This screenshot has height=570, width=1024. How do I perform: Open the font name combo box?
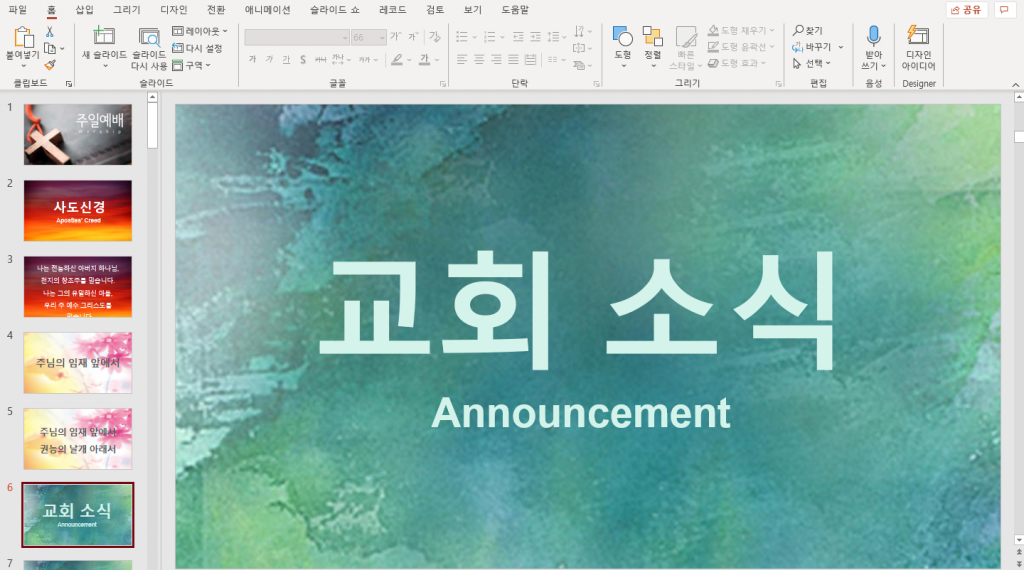tap(297, 37)
